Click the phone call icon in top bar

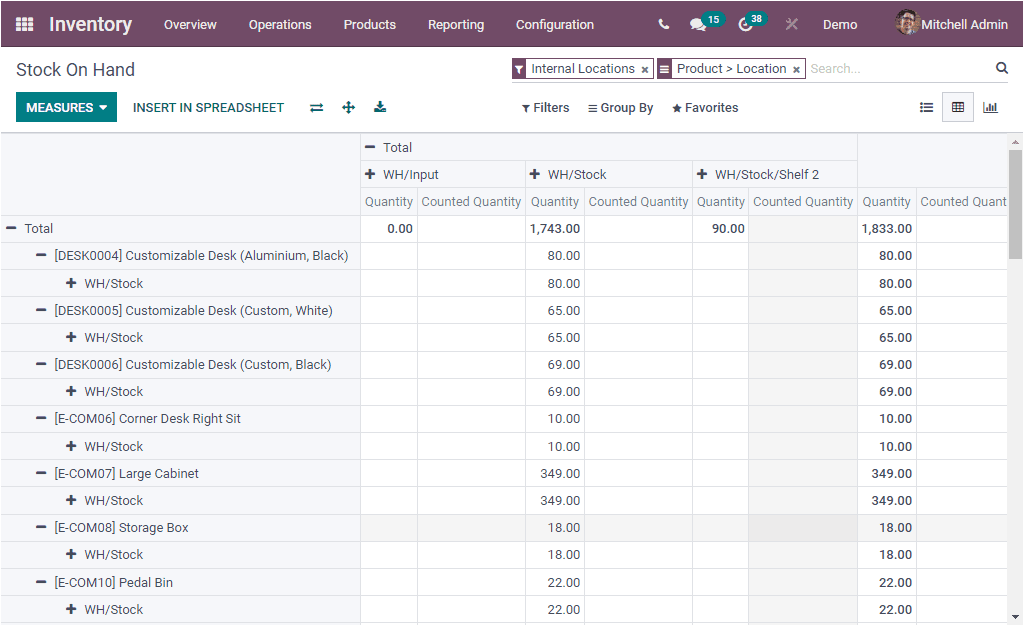click(x=662, y=24)
